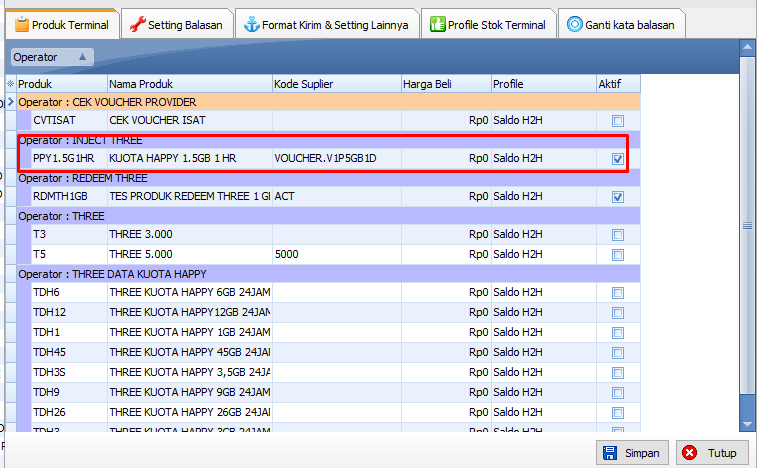This screenshot has height=468, width=757.
Task: Click the anchor icon on Format Kirim tab
Action: coord(252,24)
